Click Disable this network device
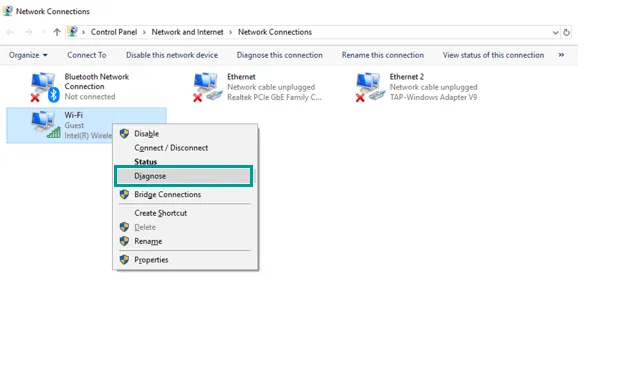 click(x=172, y=55)
